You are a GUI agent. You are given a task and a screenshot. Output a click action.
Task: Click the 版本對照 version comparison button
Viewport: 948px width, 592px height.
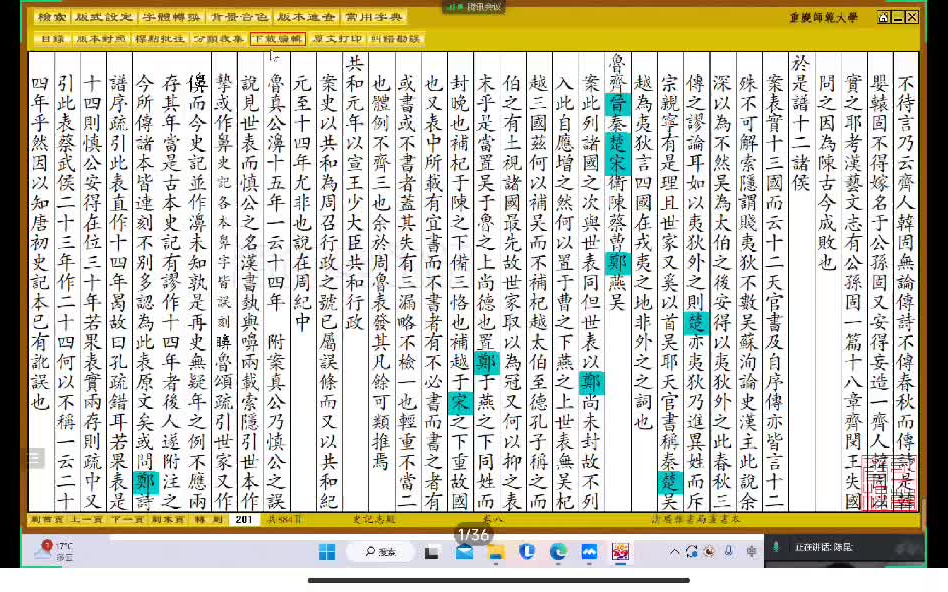click(x=100, y=38)
